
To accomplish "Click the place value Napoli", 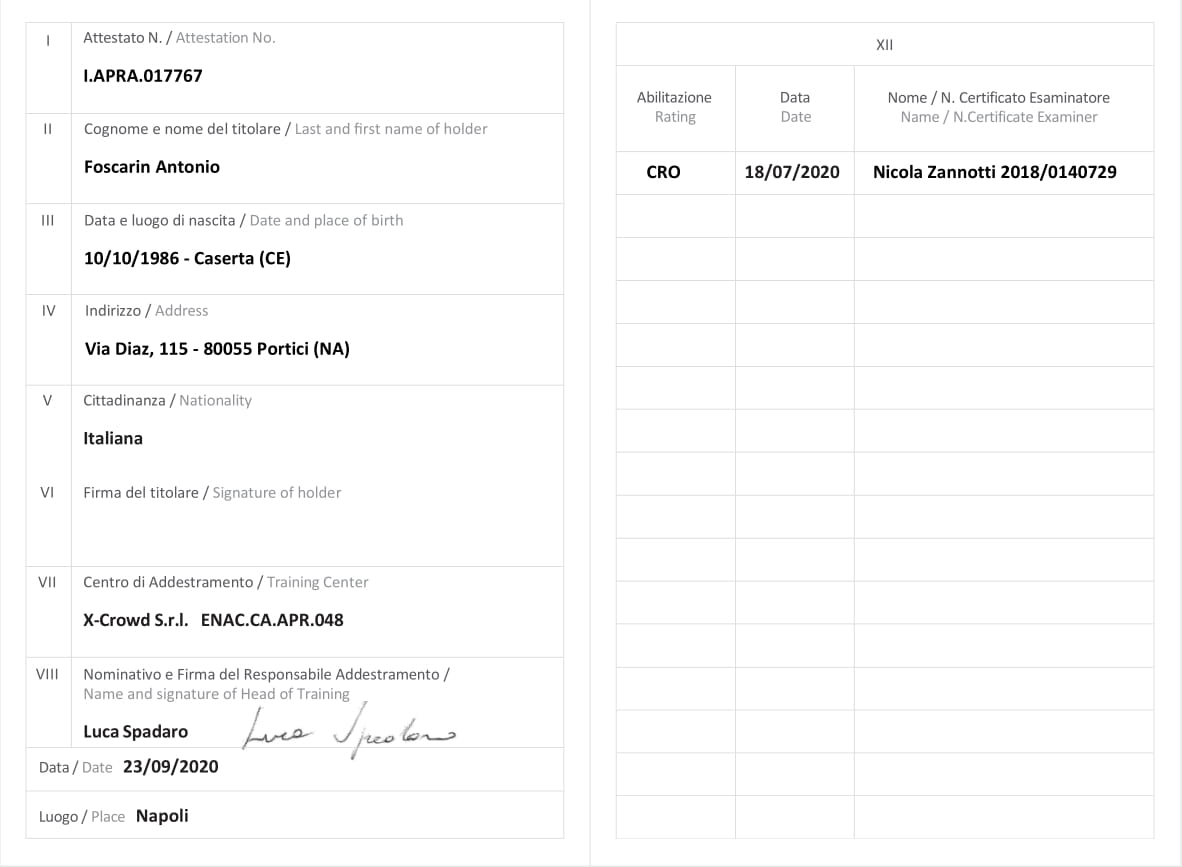I will point(162,816).
